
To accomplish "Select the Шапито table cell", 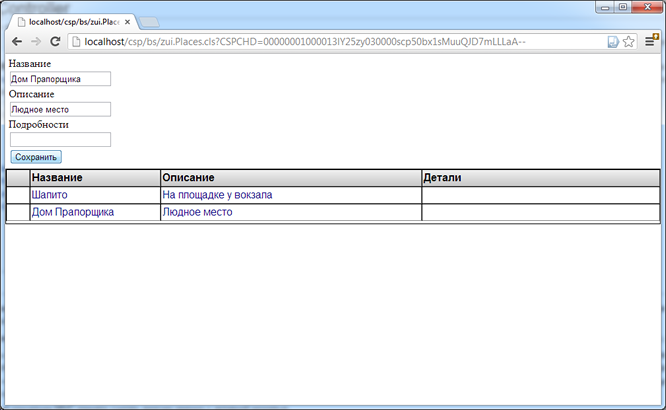I will [95, 195].
